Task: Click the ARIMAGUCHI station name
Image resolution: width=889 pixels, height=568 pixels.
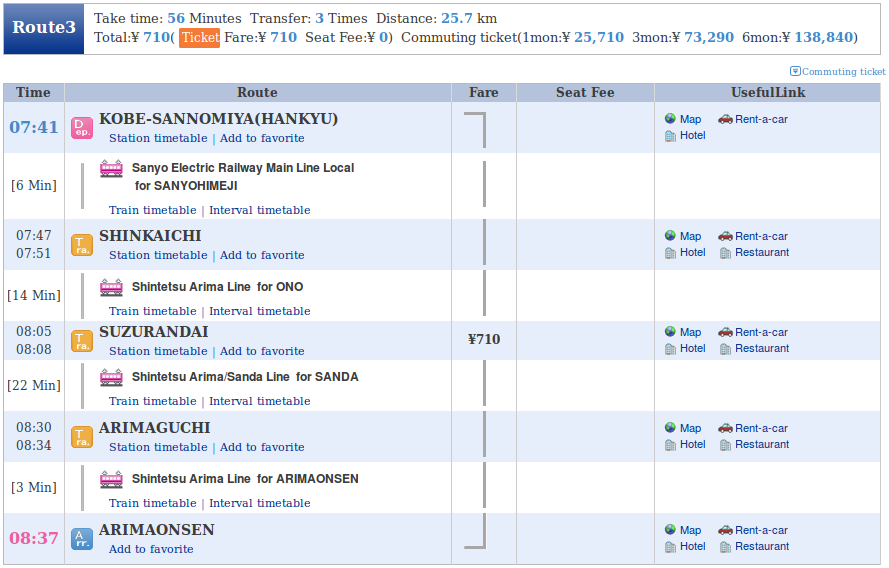Action: pos(155,428)
